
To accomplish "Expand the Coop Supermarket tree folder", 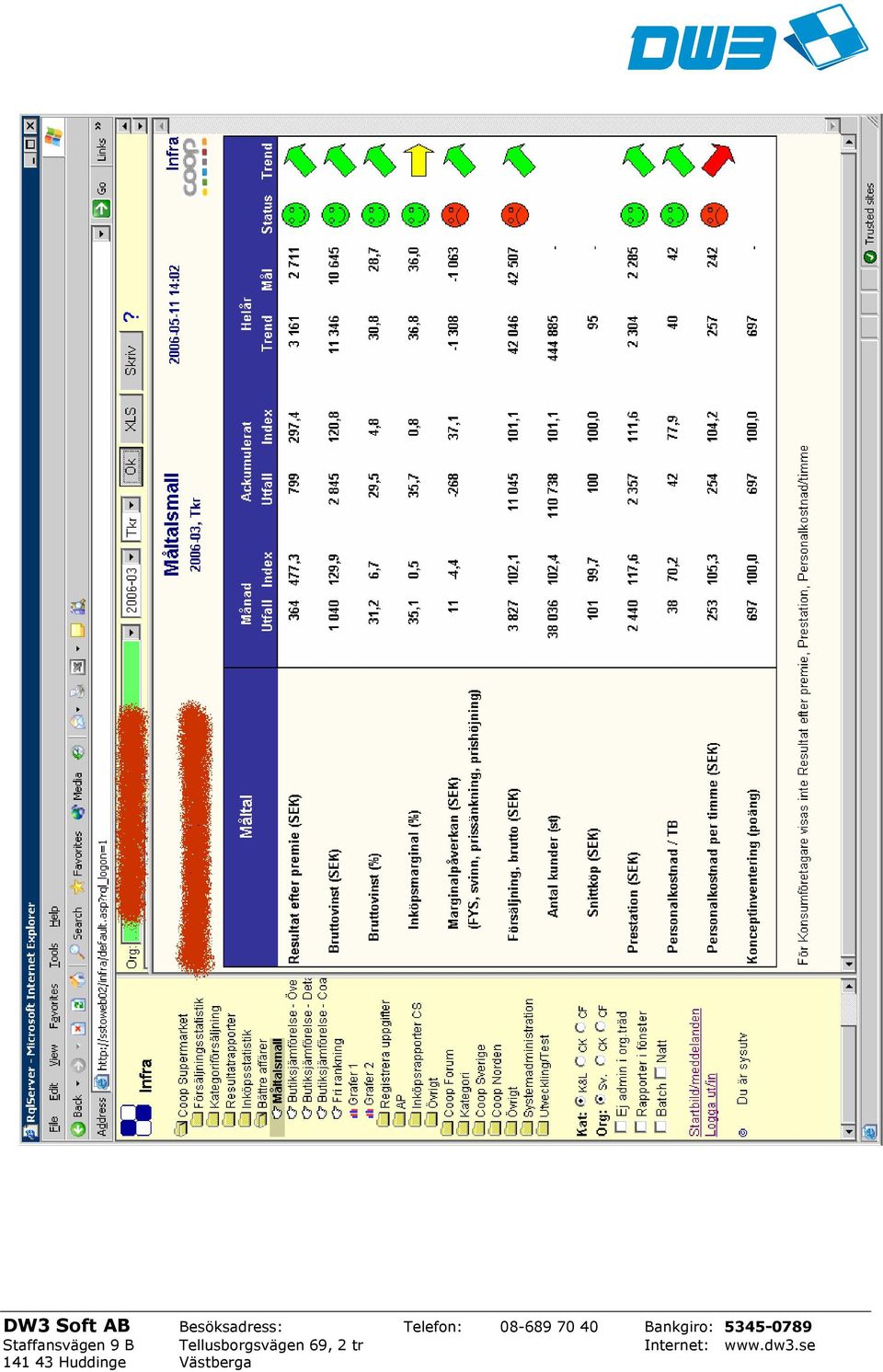I will (x=181, y=1127).
